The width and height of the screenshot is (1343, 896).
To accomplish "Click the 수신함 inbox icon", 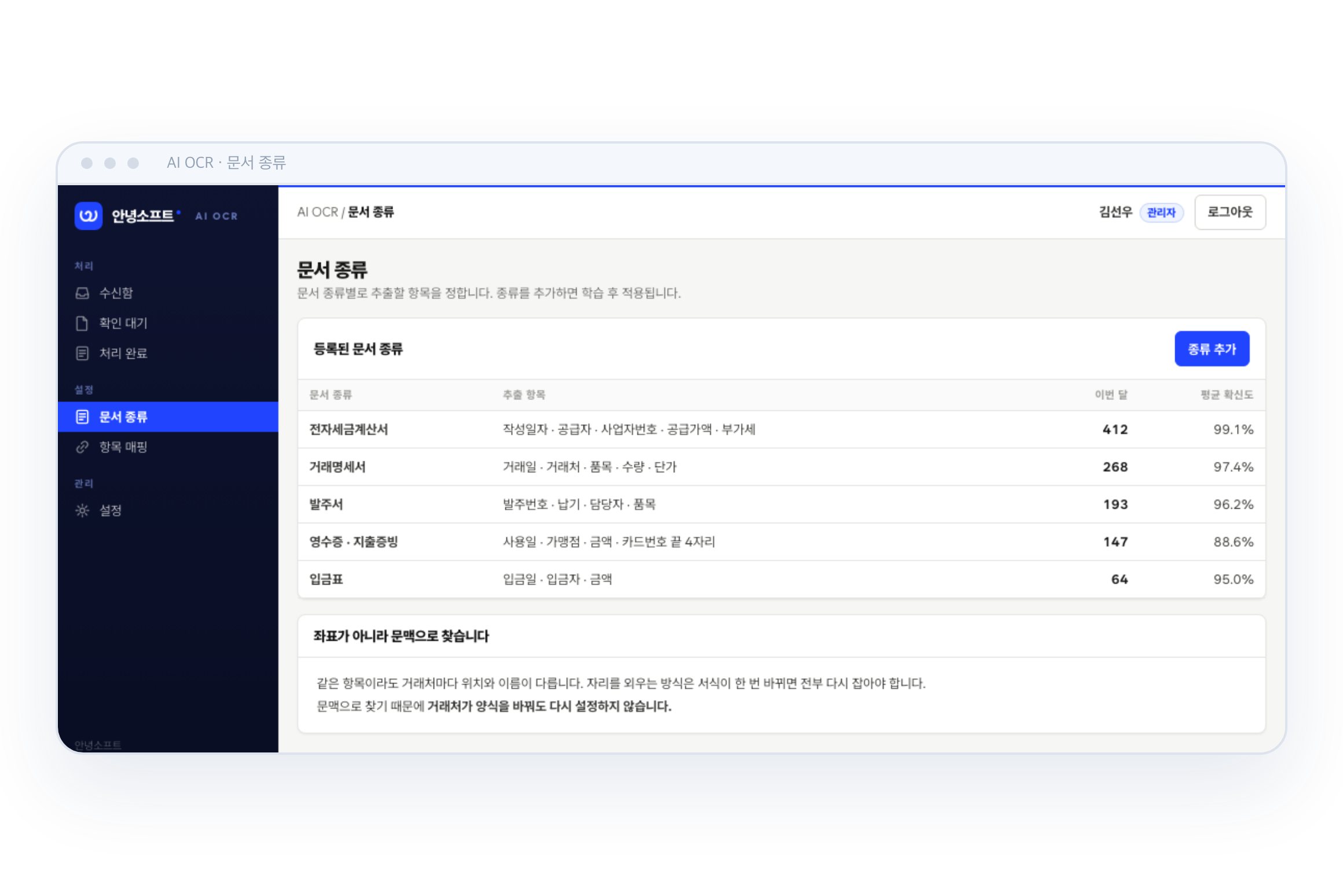I will click(x=82, y=293).
